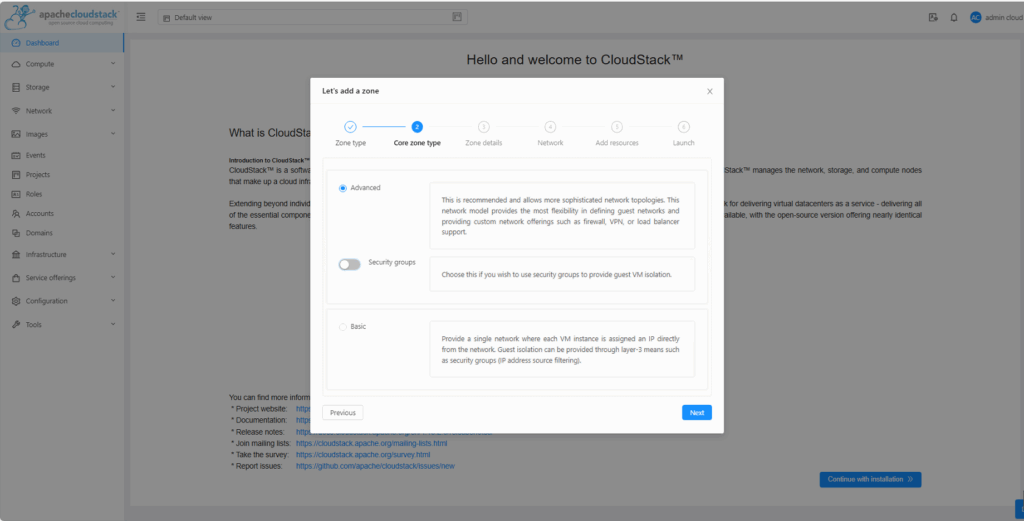The width and height of the screenshot is (1024, 521).
Task: Open notifications via the bell icon
Action: (x=953, y=18)
